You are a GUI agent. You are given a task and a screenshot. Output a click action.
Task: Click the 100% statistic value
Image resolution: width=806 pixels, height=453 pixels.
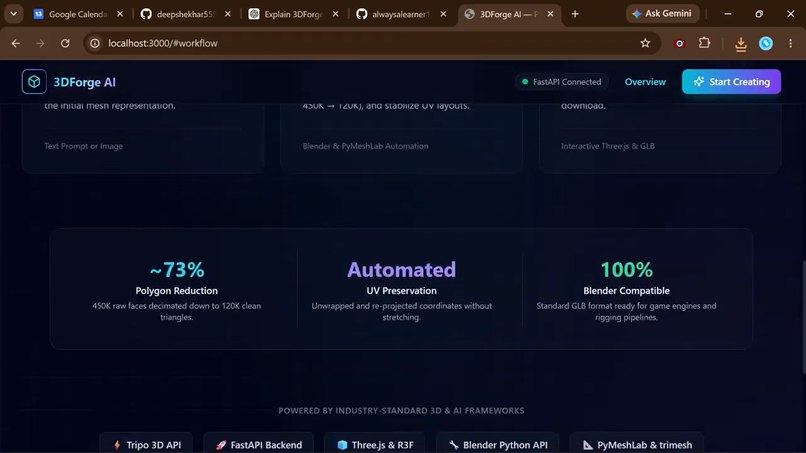pyautogui.click(x=627, y=269)
